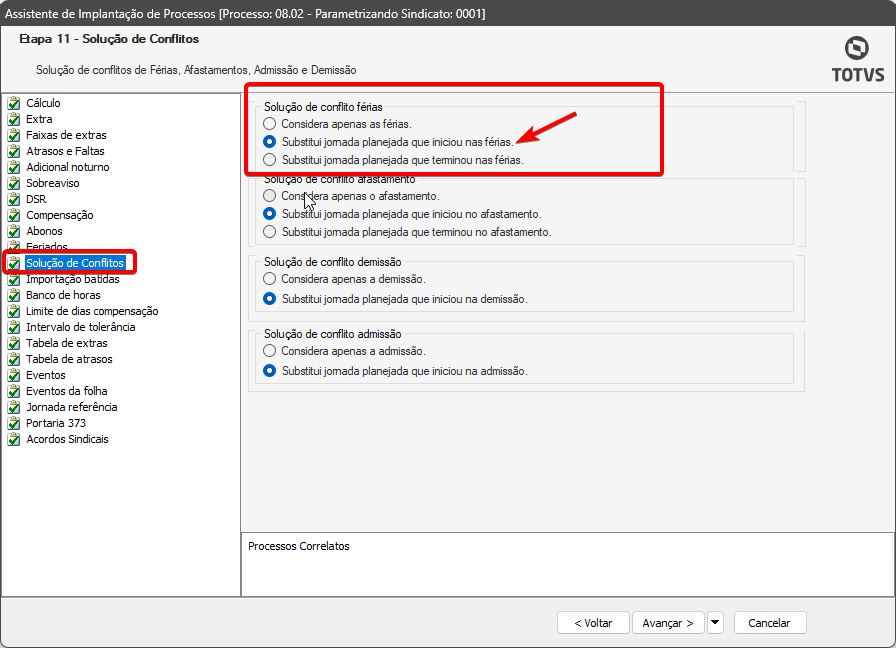Open the Jornada referência step
Image resolution: width=896 pixels, height=648 pixels.
point(71,407)
